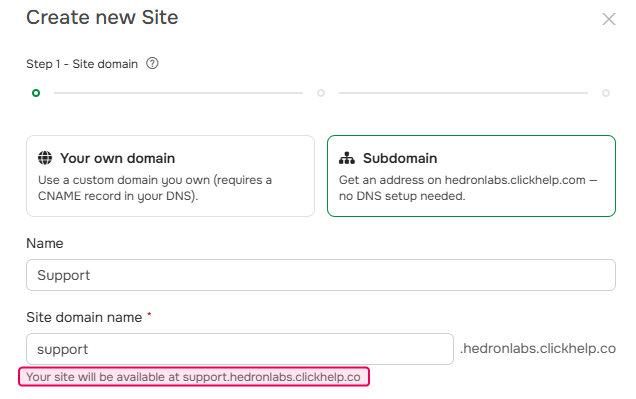Viewport: 636px width, 399px height.
Task: Click the third step indicator circle
Action: coord(606,93)
